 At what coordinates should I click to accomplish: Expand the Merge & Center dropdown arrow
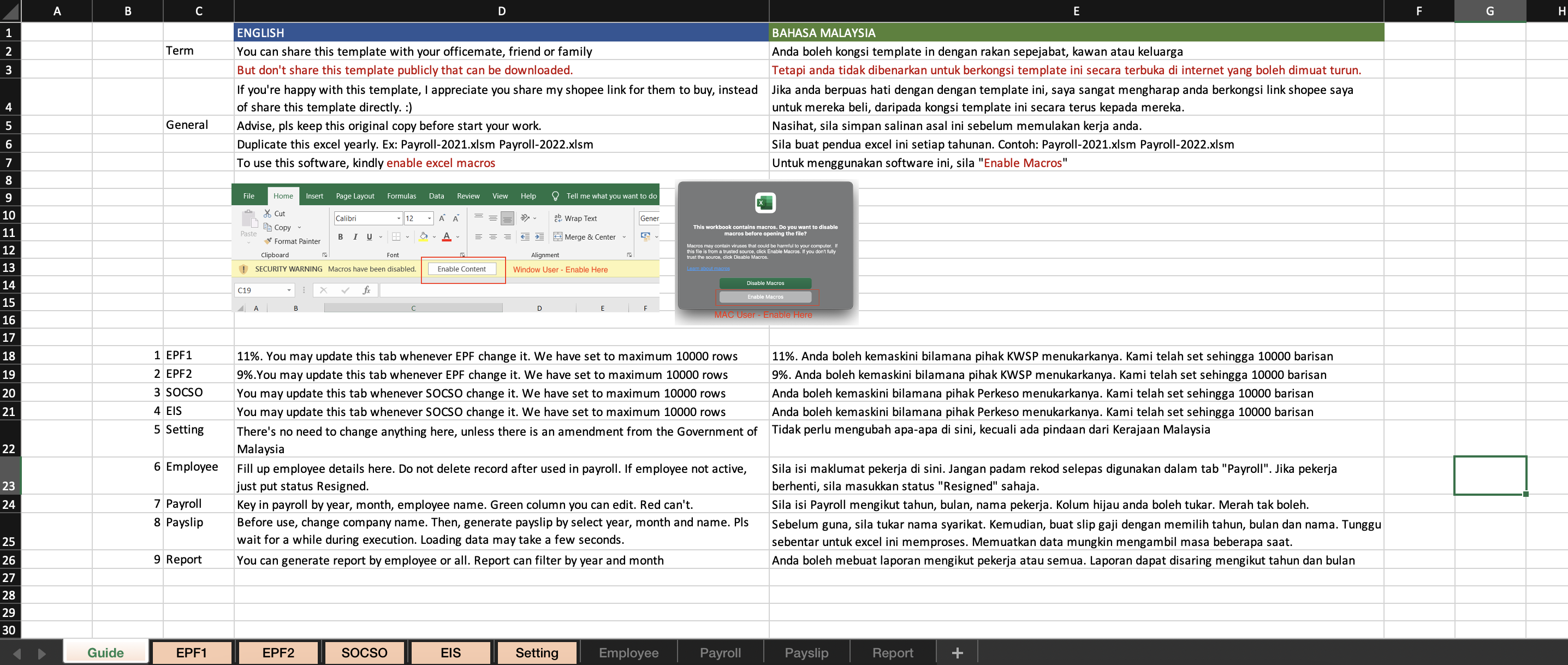tap(625, 237)
